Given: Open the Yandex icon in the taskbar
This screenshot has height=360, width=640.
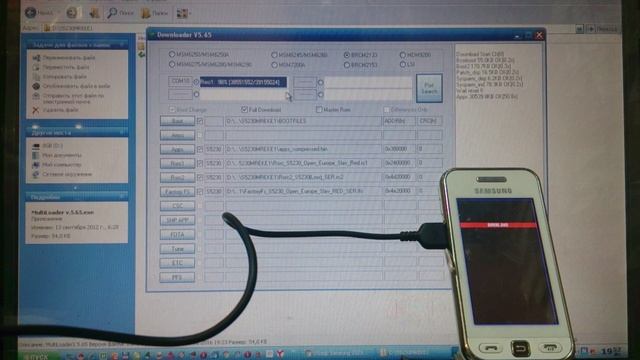Looking at the screenshot, I should click(x=280, y=354).
